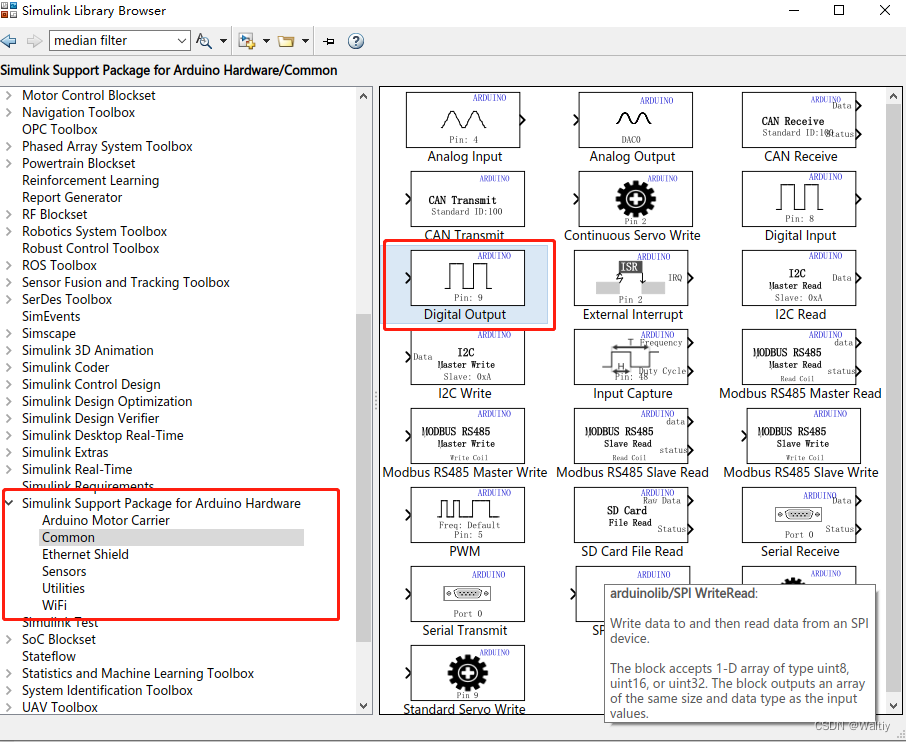906x742 pixels.
Task: Open the search options dropdown arrow
Action: 223,41
